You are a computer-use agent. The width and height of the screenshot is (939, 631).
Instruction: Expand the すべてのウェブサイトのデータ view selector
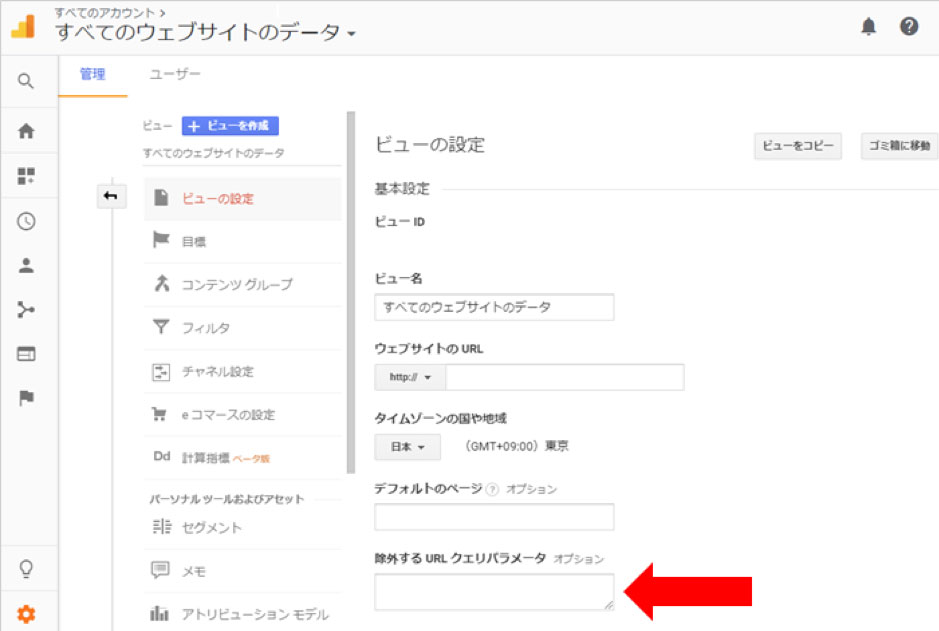coord(205,33)
